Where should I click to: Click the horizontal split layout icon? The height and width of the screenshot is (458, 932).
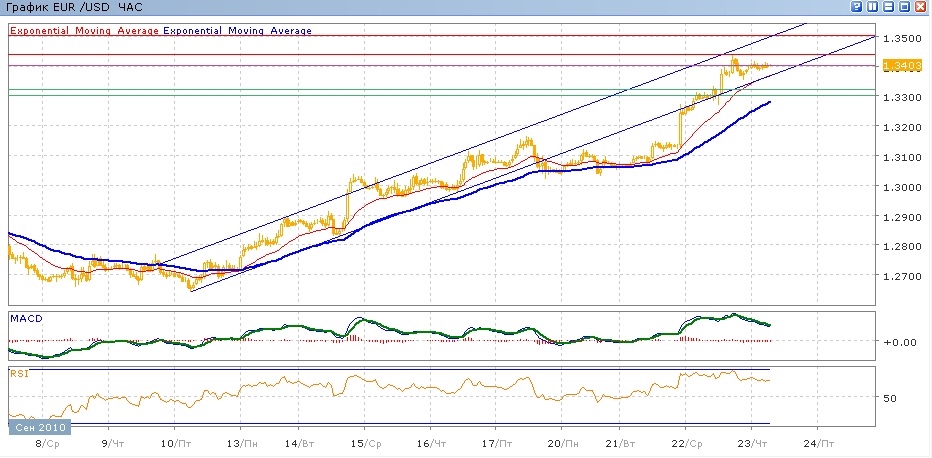point(888,7)
